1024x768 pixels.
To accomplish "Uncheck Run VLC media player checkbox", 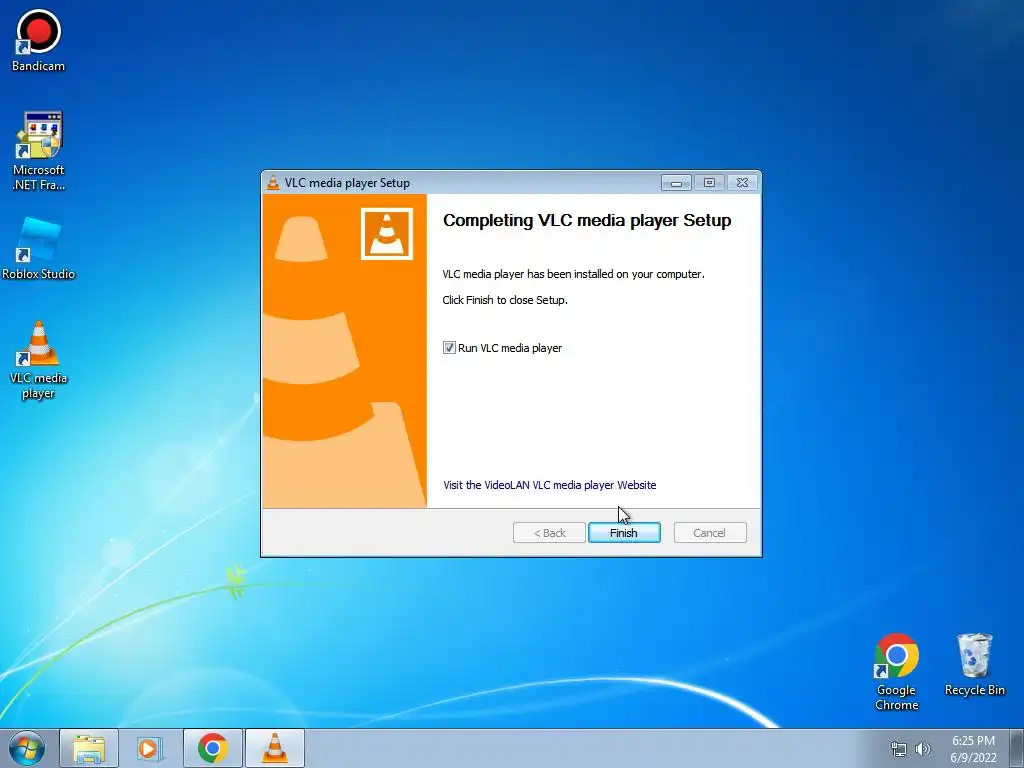I will pos(449,348).
